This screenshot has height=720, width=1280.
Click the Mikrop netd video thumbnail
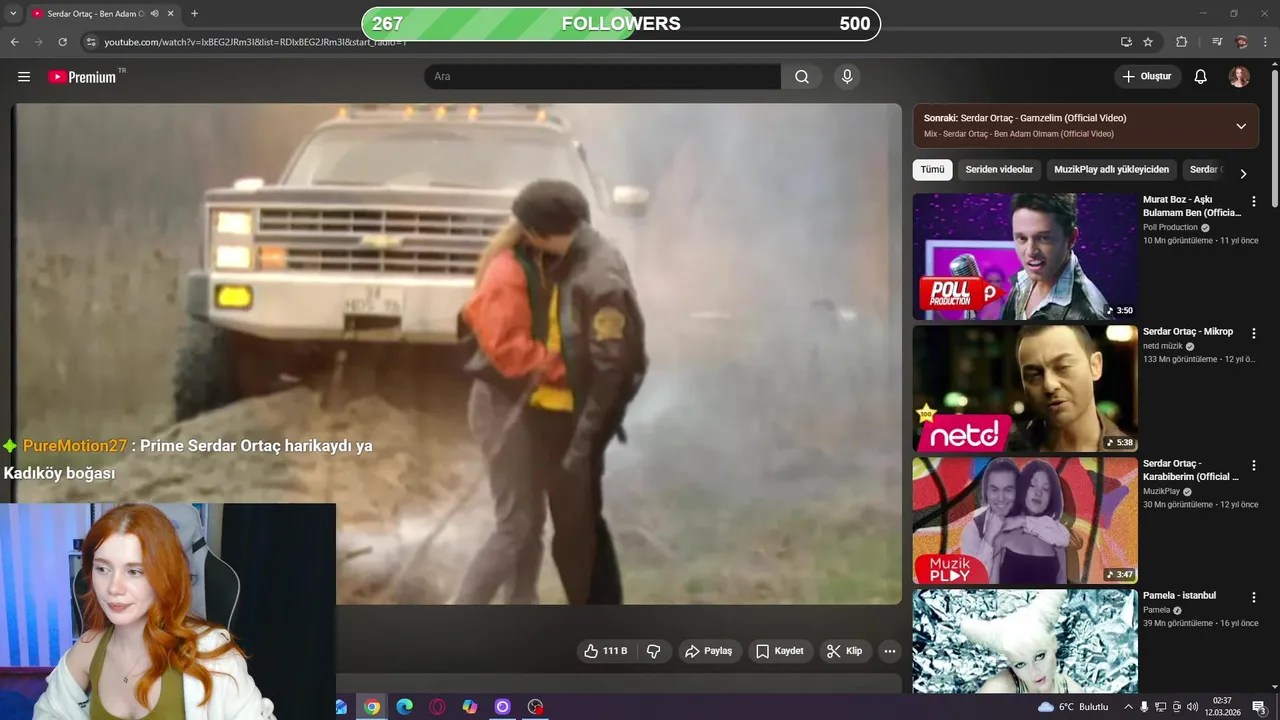click(x=1025, y=389)
